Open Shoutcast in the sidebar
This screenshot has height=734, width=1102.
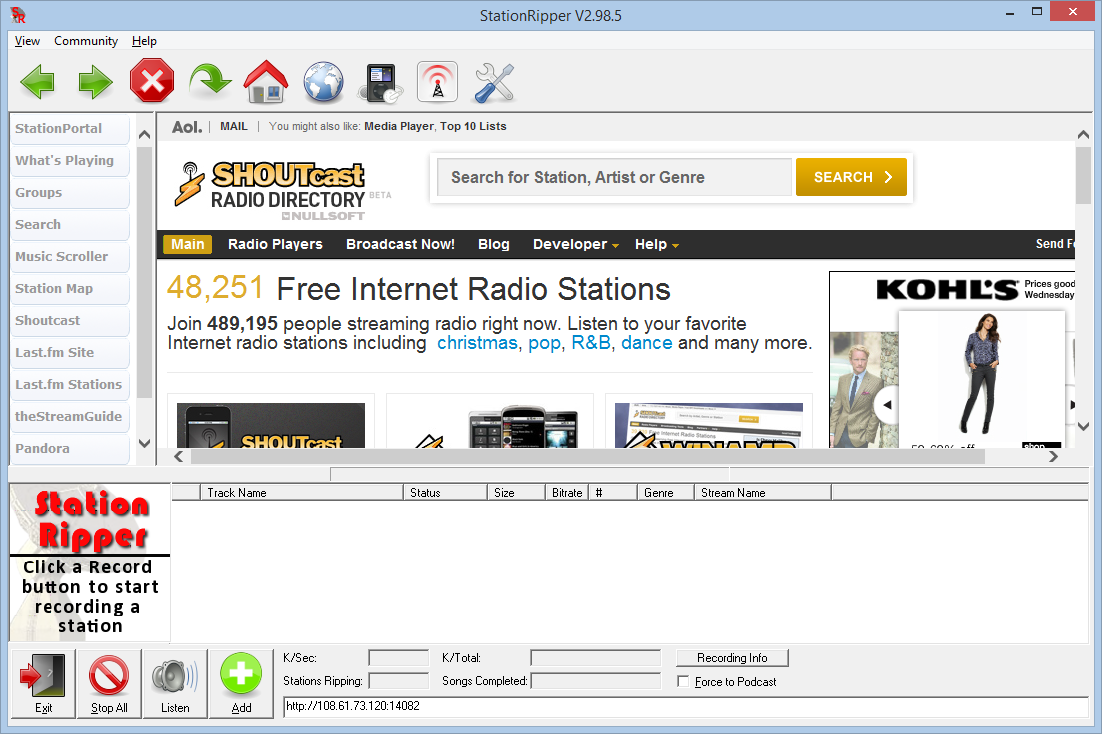pyautogui.click(x=70, y=321)
